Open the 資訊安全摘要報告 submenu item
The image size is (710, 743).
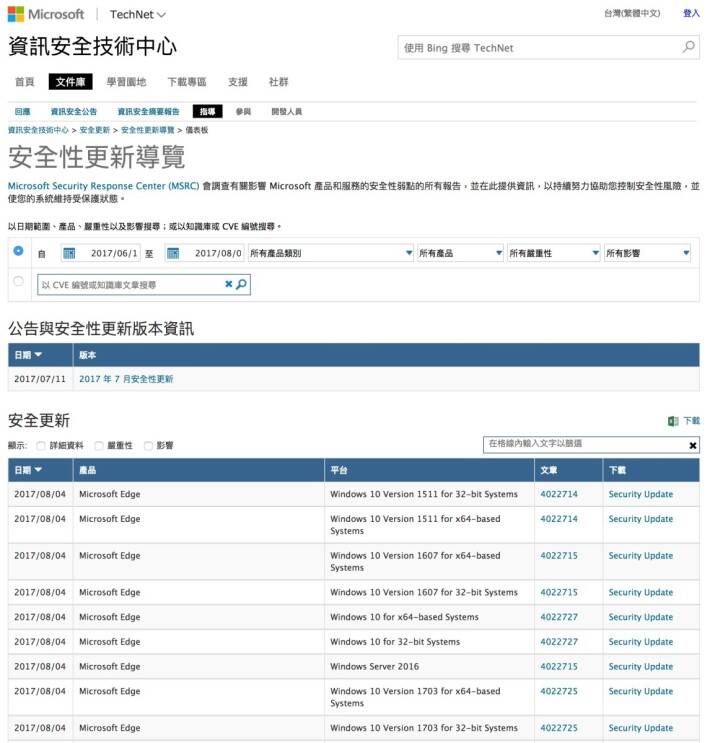(x=148, y=111)
